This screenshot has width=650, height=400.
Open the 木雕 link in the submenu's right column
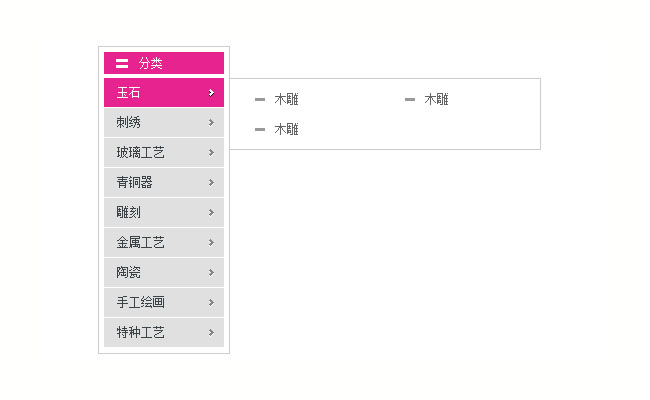(x=436, y=99)
